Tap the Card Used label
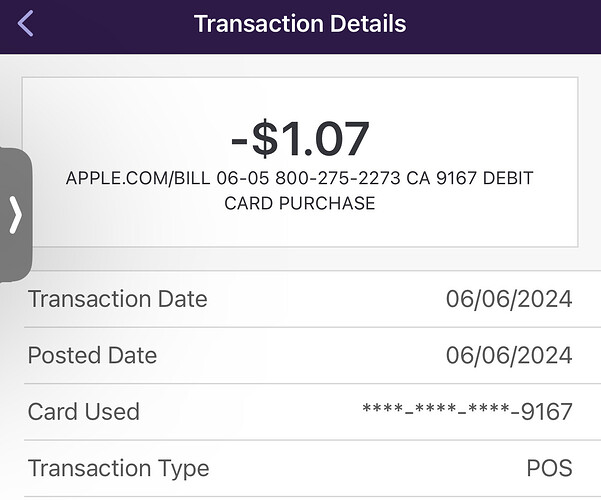This screenshot has height=500, width=601. coord(84,411)
